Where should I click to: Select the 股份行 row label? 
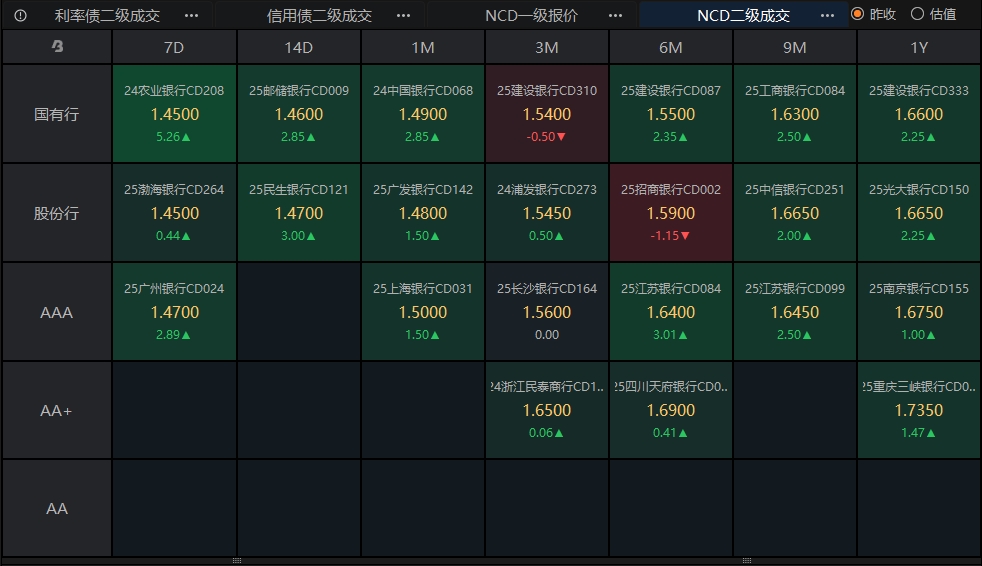click(x=57, y=213)
